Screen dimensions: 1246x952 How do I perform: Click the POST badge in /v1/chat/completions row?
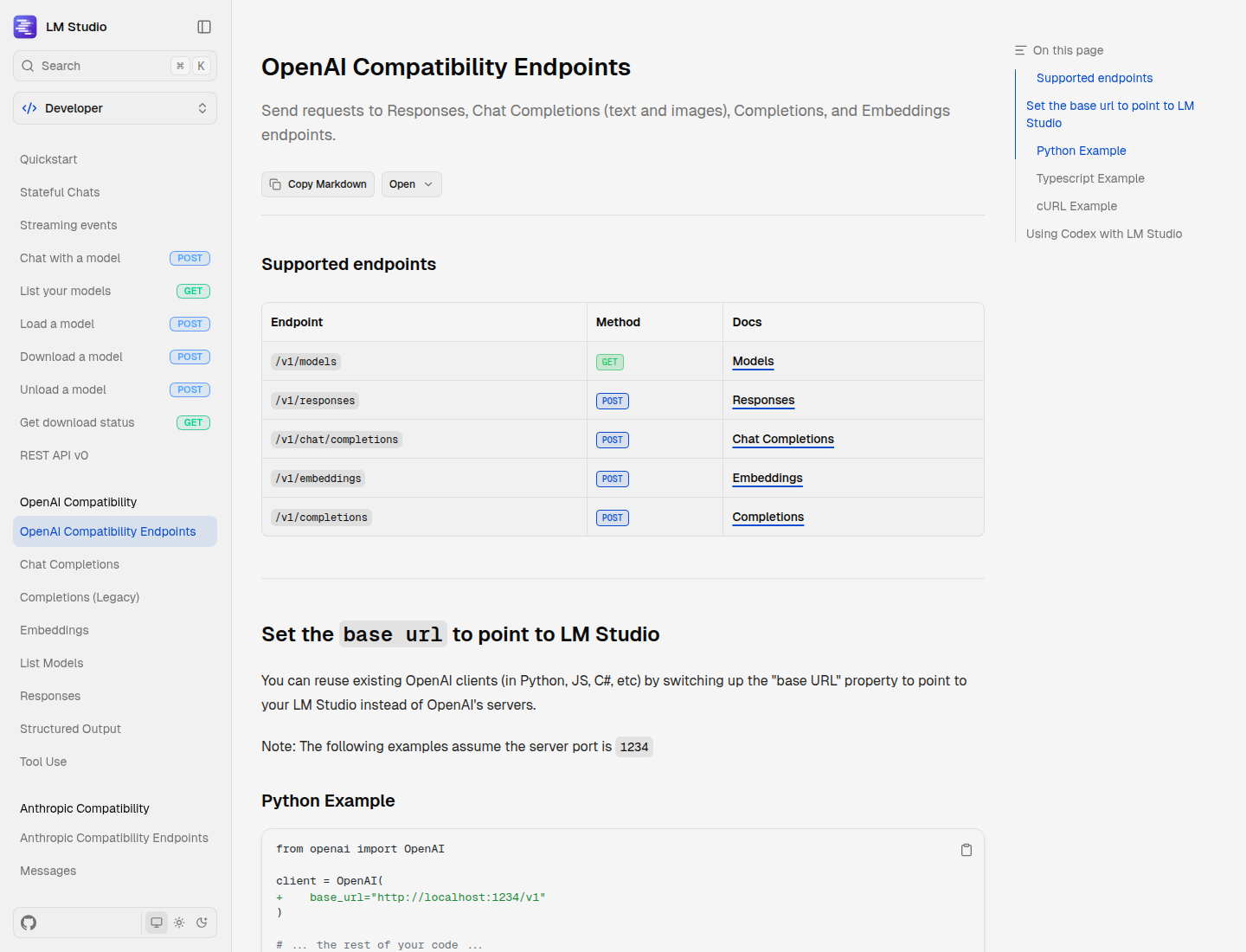613,440
